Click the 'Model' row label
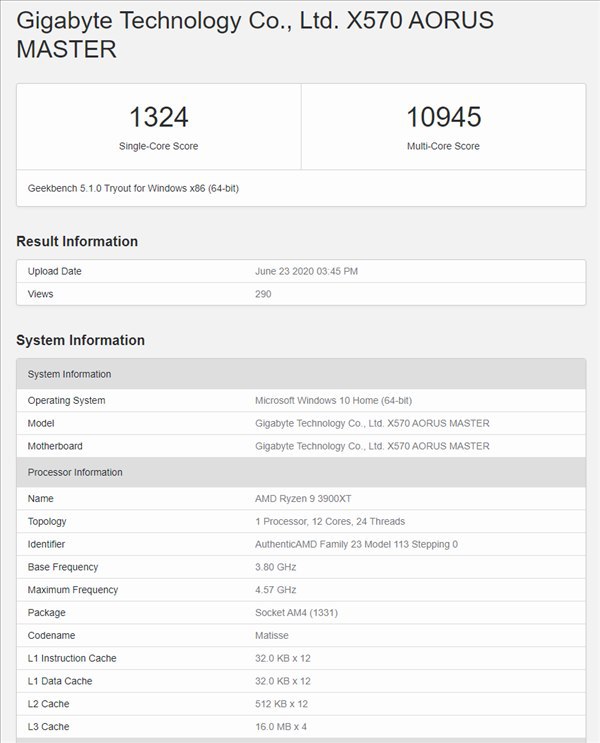The height and width of the screenshot is (743, 600). click(41, 423)
